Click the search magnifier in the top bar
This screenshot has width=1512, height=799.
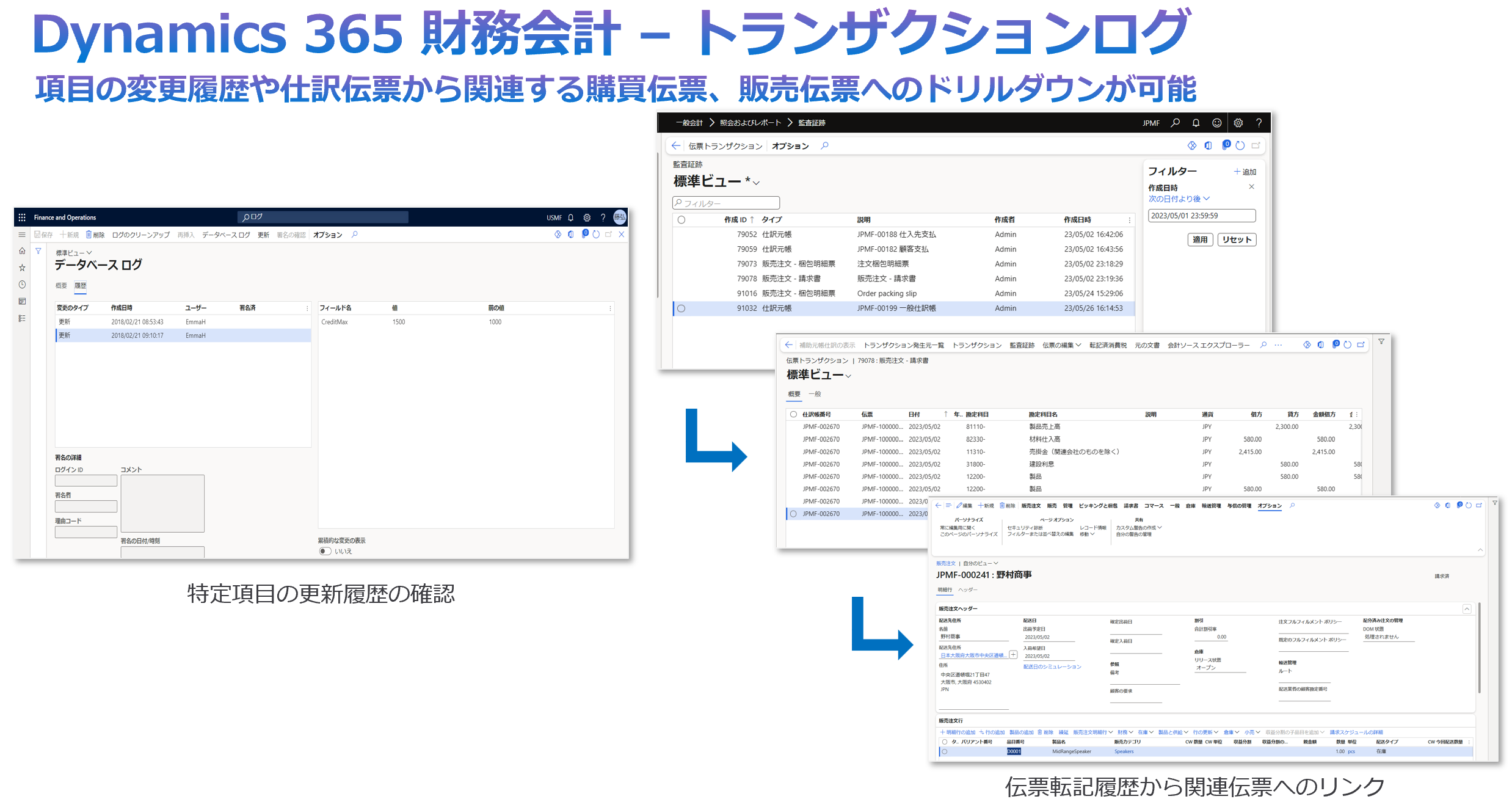[x=1175, y=122]
